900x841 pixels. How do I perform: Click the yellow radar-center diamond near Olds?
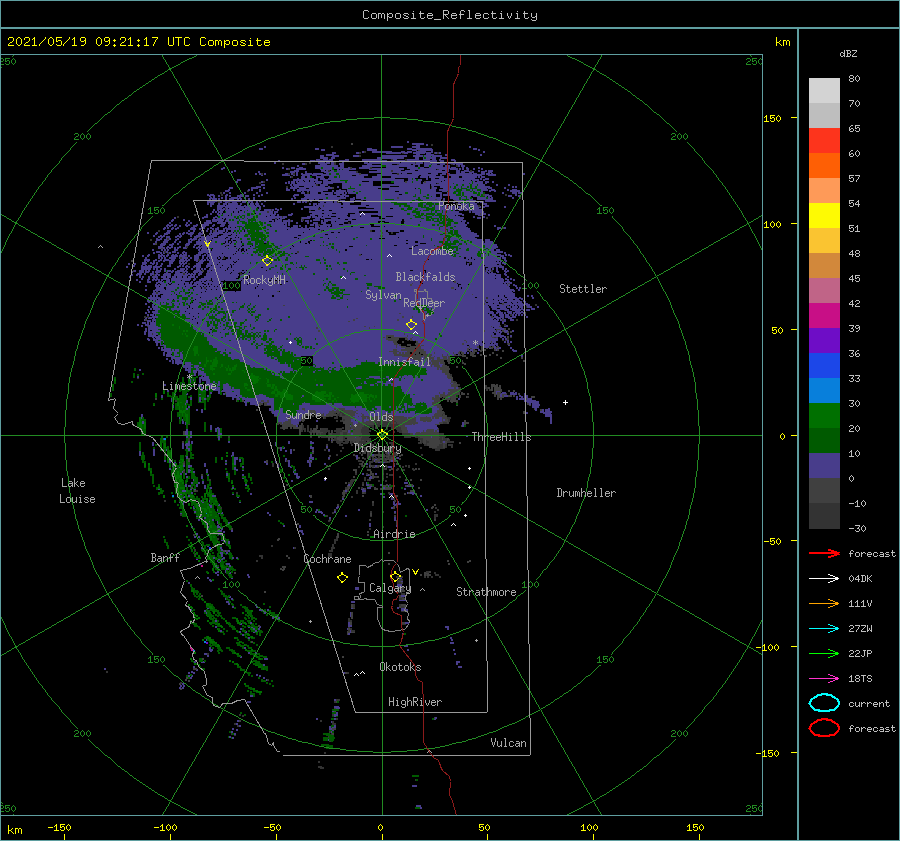(x=382, y=435)
